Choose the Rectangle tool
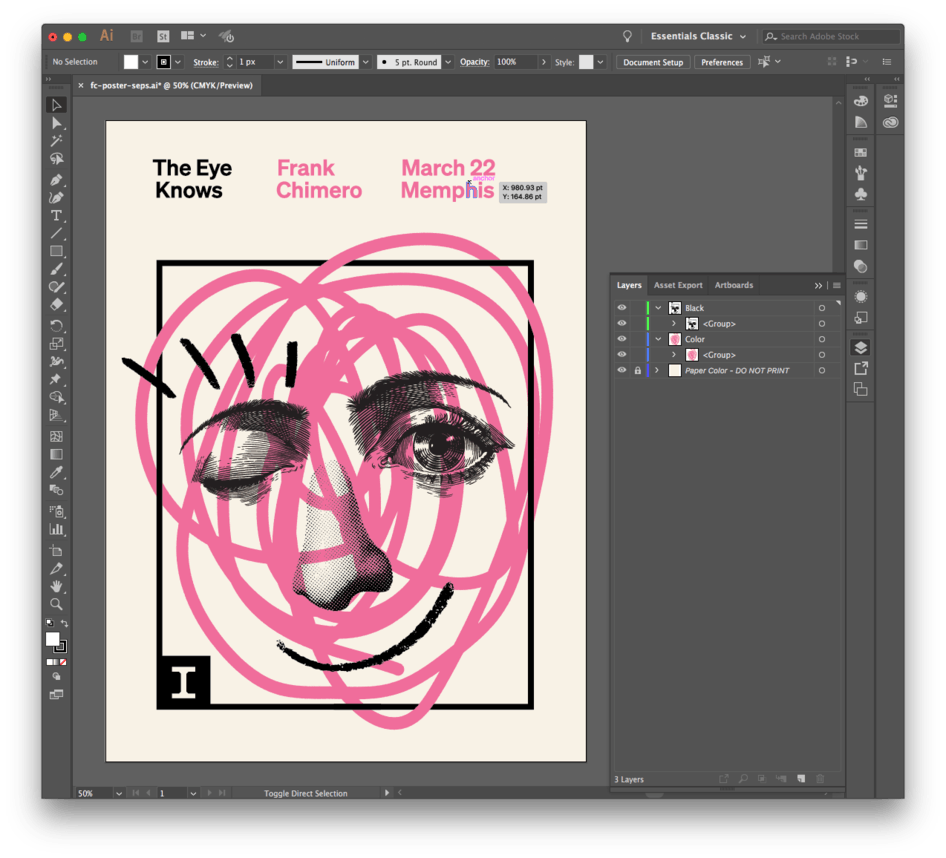 click(x=57, y=251)
